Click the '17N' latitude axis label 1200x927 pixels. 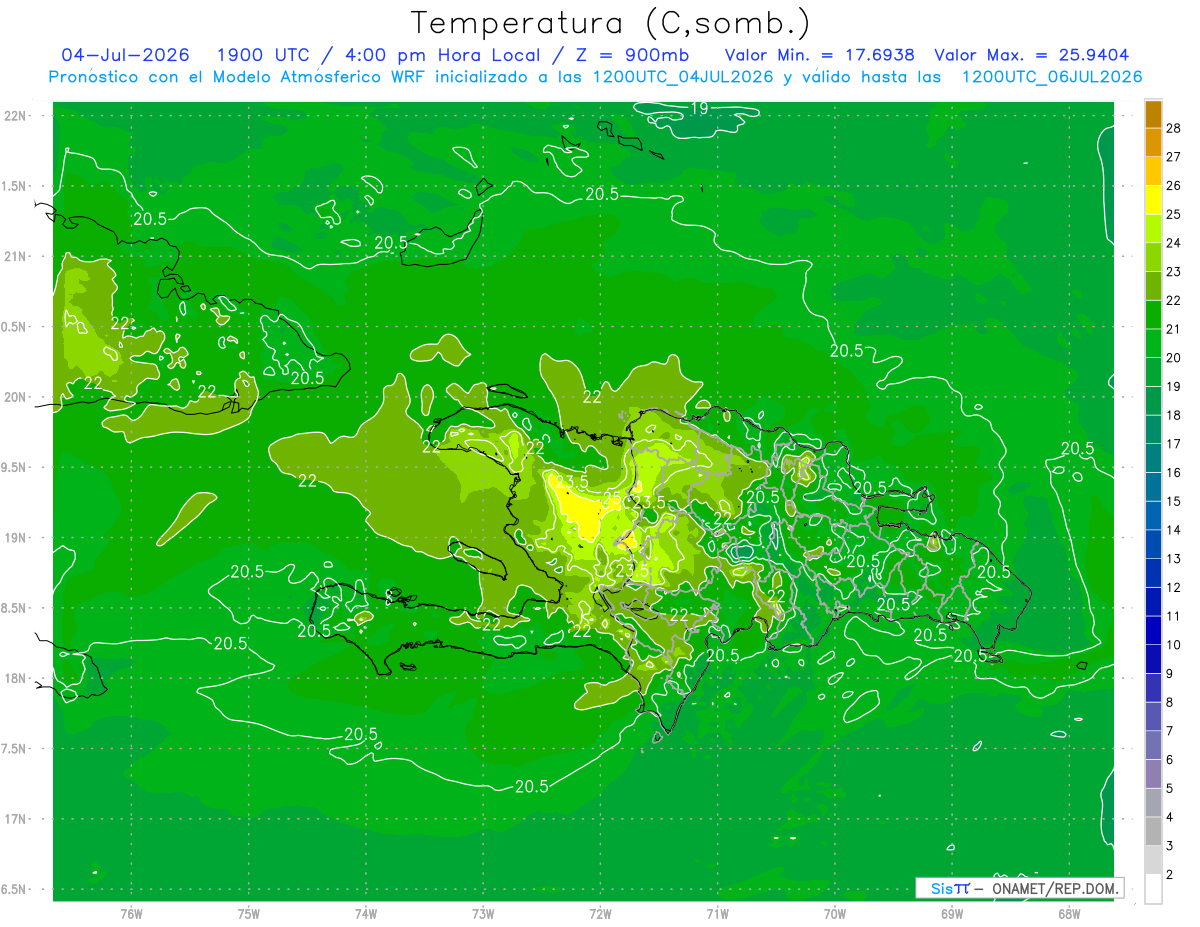tap(16, 819)
